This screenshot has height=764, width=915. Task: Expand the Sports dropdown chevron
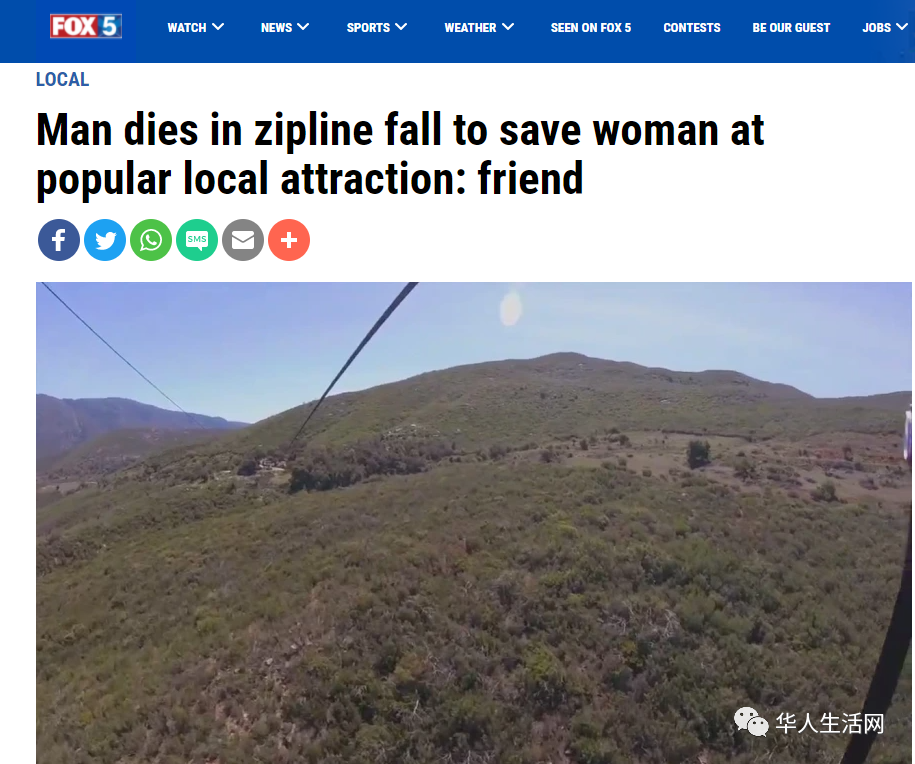pos(401,27)
